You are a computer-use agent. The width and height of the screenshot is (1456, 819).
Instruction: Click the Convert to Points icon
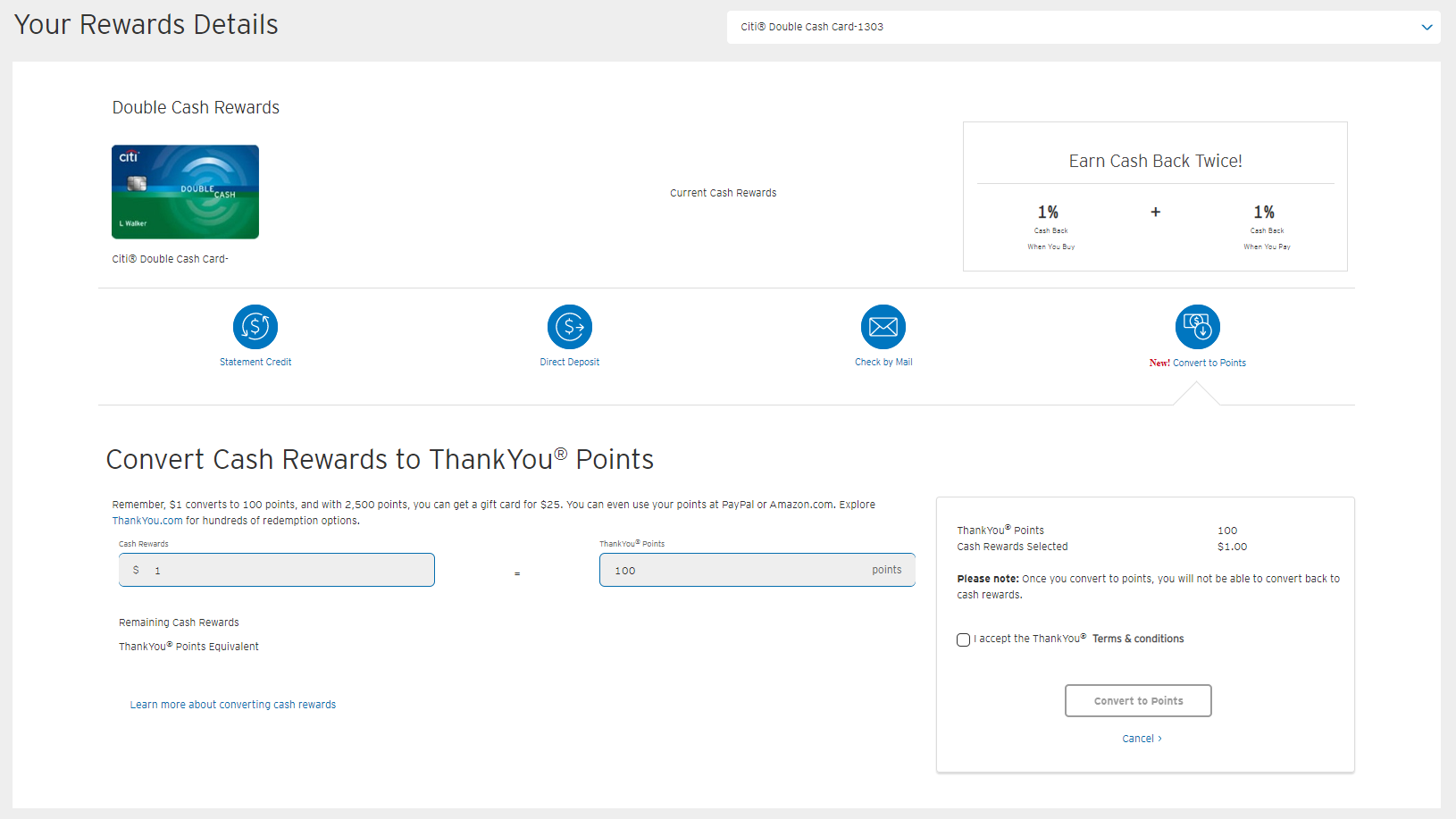click(x=1198, y=327)
